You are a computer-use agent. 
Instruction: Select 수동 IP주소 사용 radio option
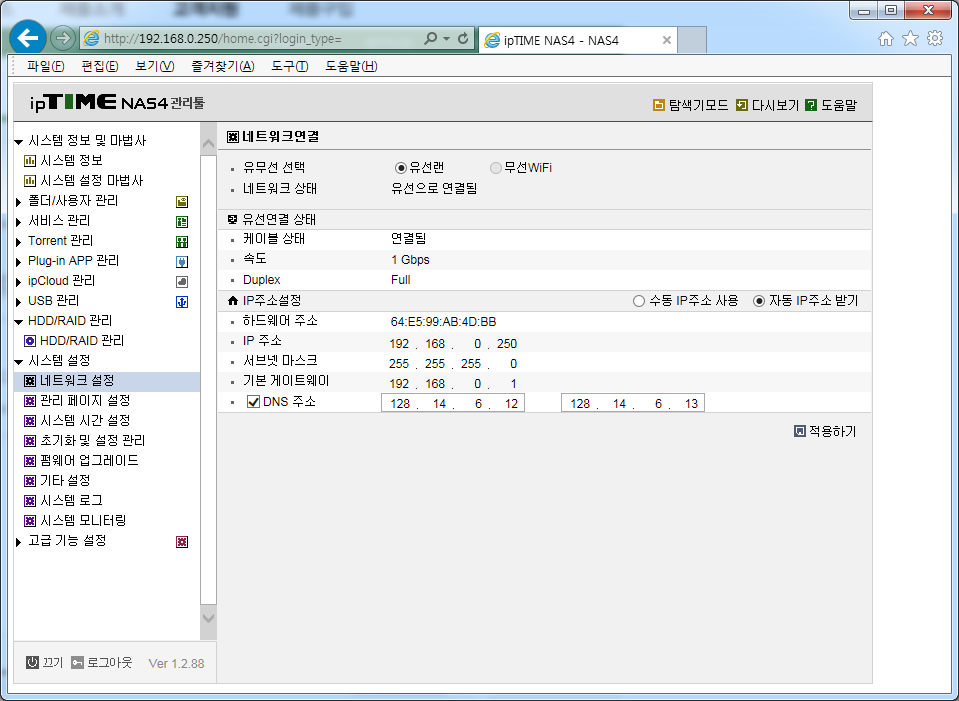coord(639,301)
